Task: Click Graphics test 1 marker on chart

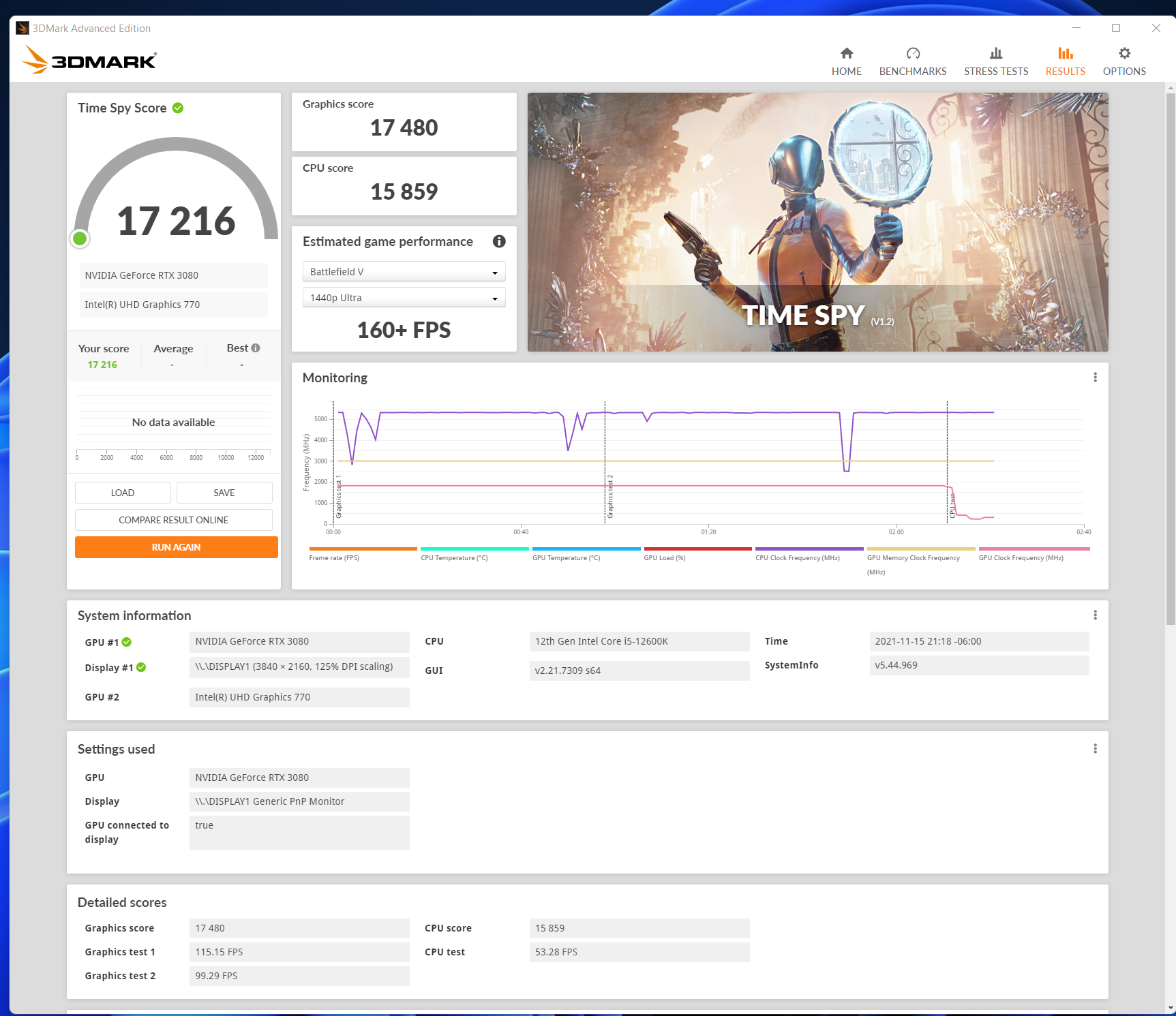Action: (339, 496)
